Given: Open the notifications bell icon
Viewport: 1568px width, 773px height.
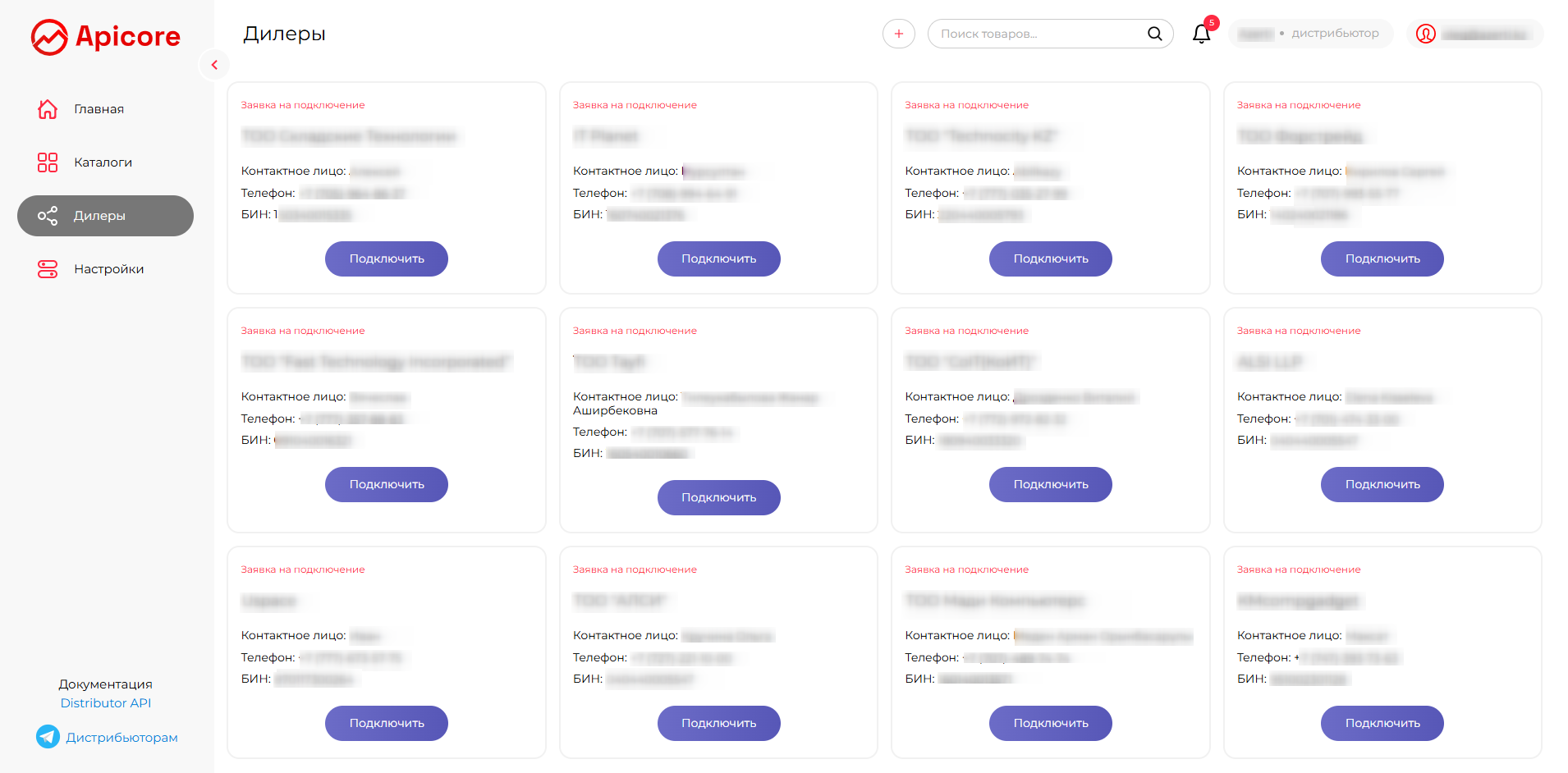Looking at the screenshot, I should coord(1202,34).
